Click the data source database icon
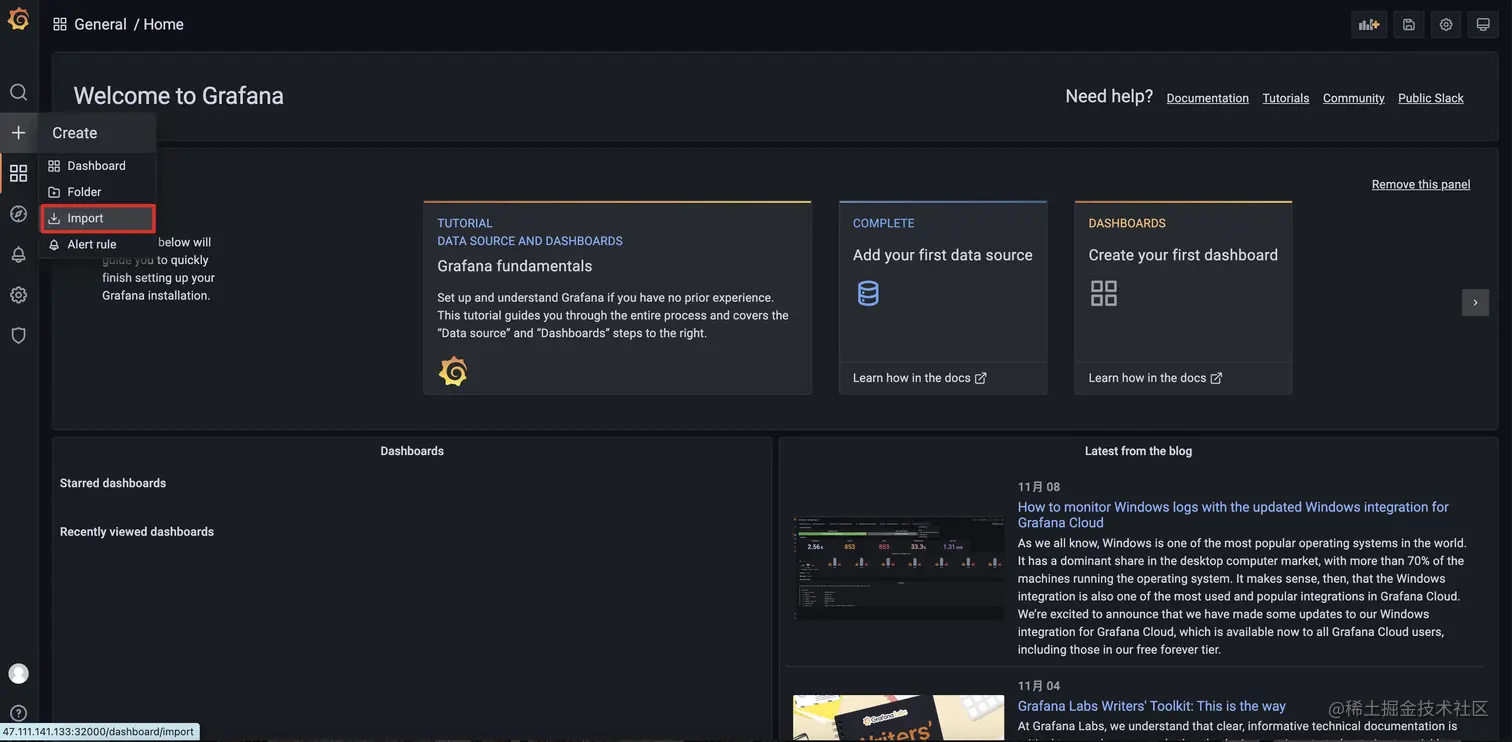This screenshot has height=742, width=1512. pyautogui.click(x=869, y=293)
